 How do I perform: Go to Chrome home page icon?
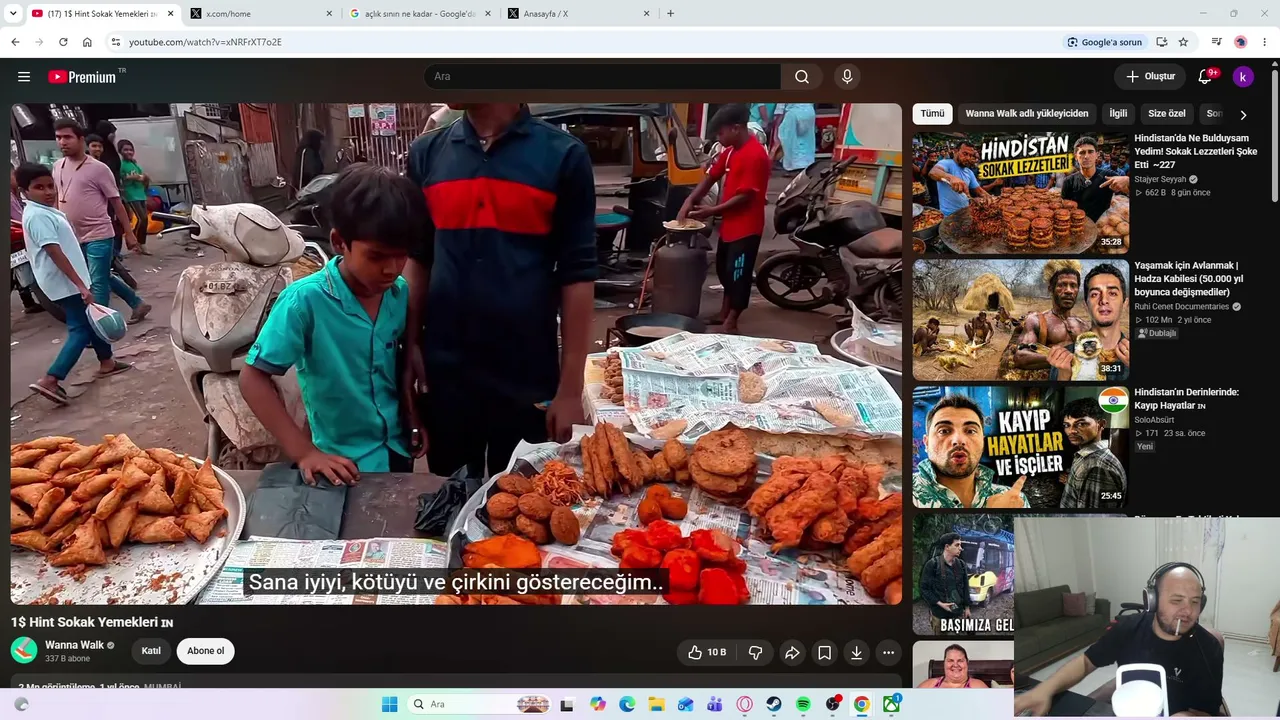pyautogui.click(x=87, y=42)
